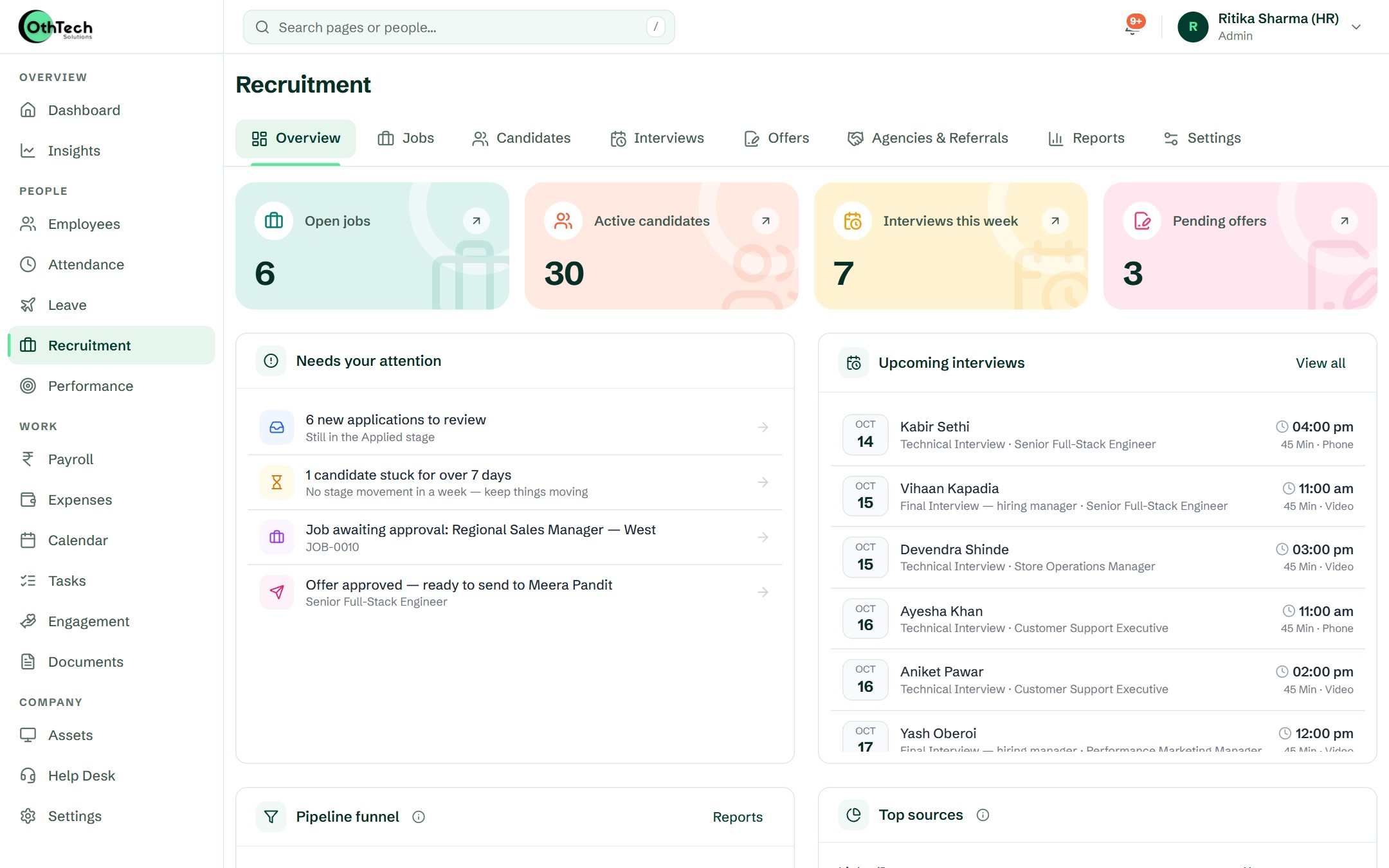This screenshot has width=1389, height=868.
Task: Switch to the Overview tab
Action: click(x=295, y=138)
